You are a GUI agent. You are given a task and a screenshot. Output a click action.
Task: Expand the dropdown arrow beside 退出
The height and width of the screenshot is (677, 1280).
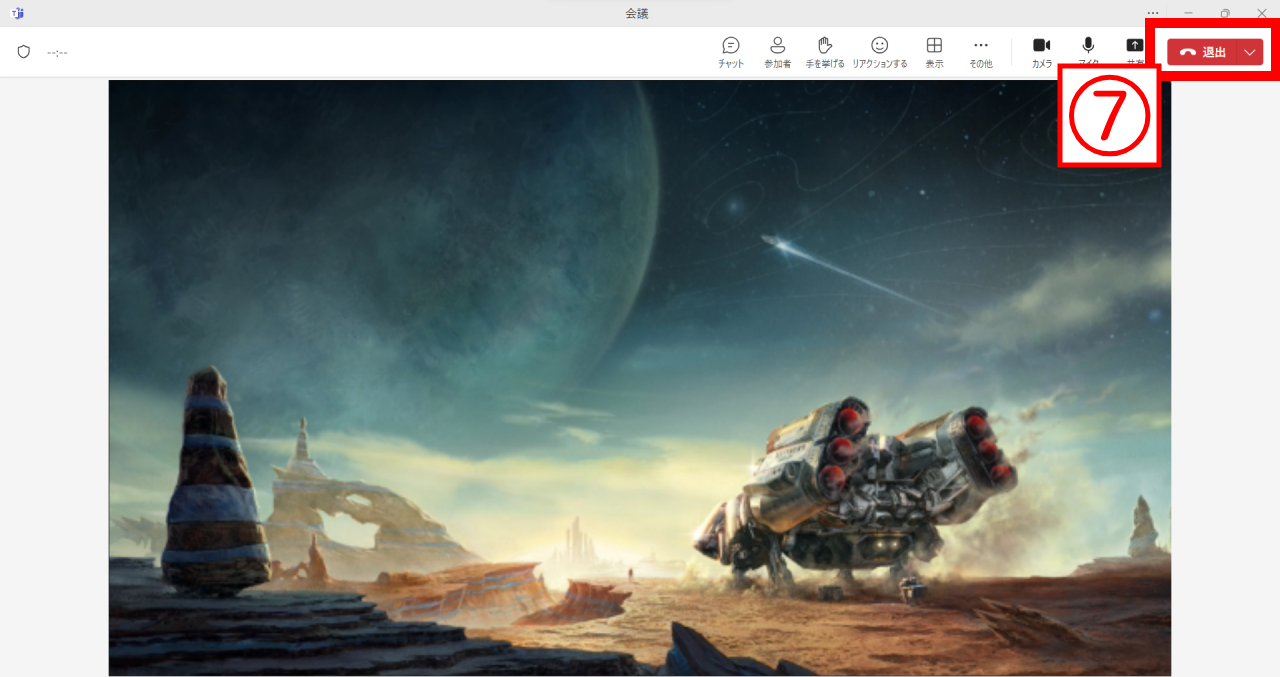coord(1250,52)
